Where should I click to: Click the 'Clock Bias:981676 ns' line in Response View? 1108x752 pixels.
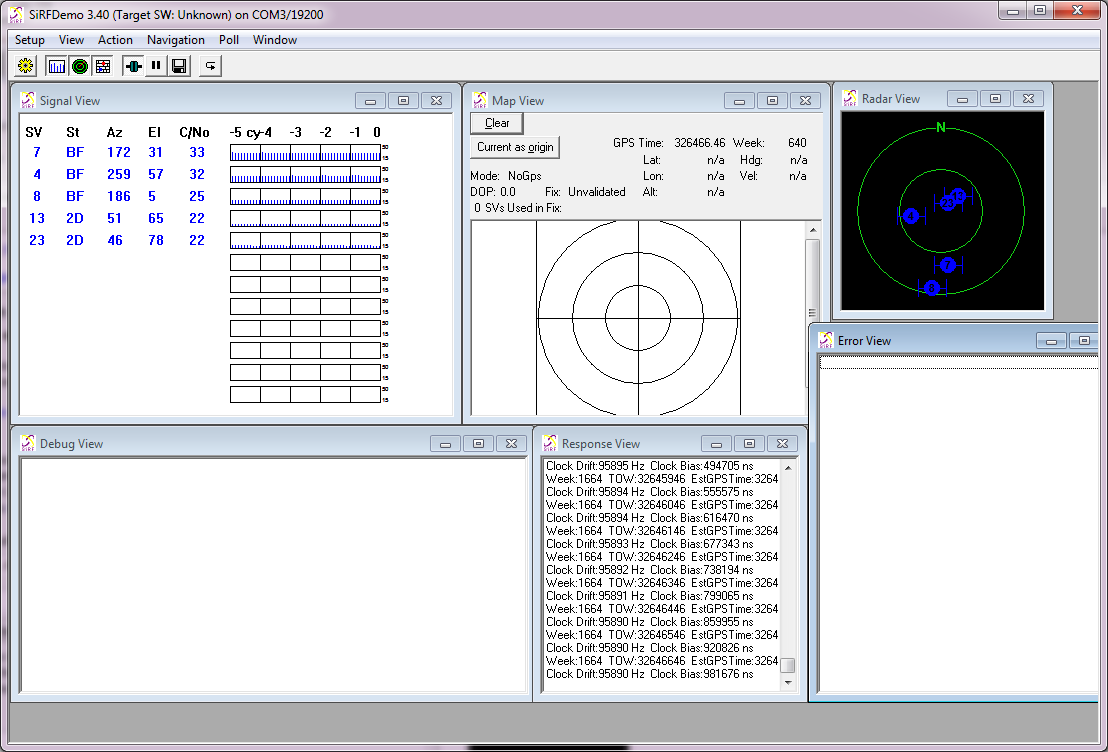click(702, 674)
